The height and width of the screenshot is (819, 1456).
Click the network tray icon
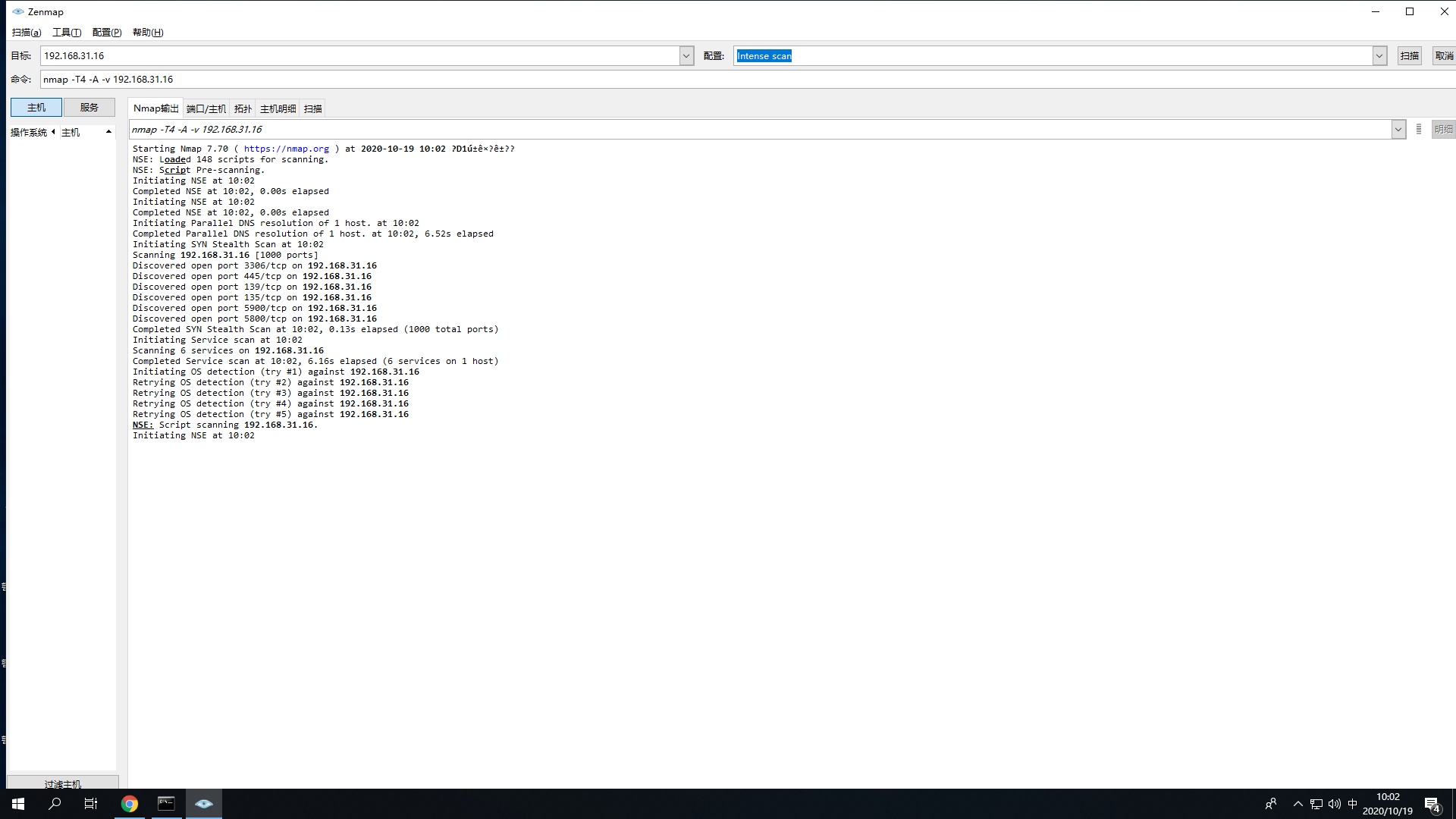pyautogui.click(x=1316, y=804)
